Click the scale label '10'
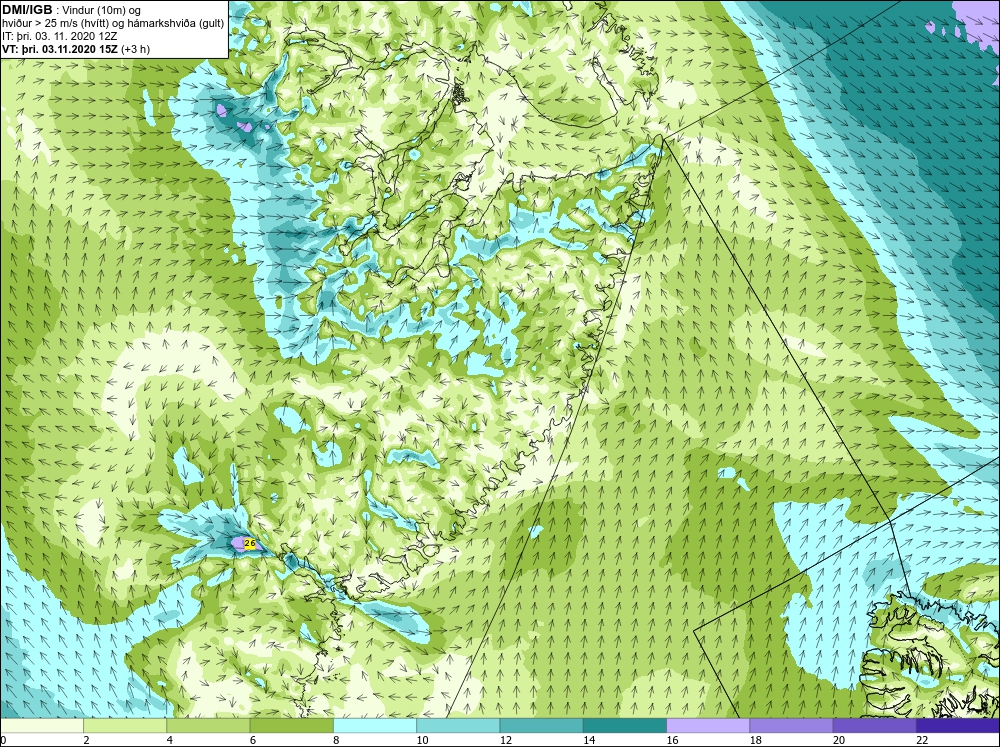Image resolution: width=1000 pixels, height=747 pixels. click(422, 740)
